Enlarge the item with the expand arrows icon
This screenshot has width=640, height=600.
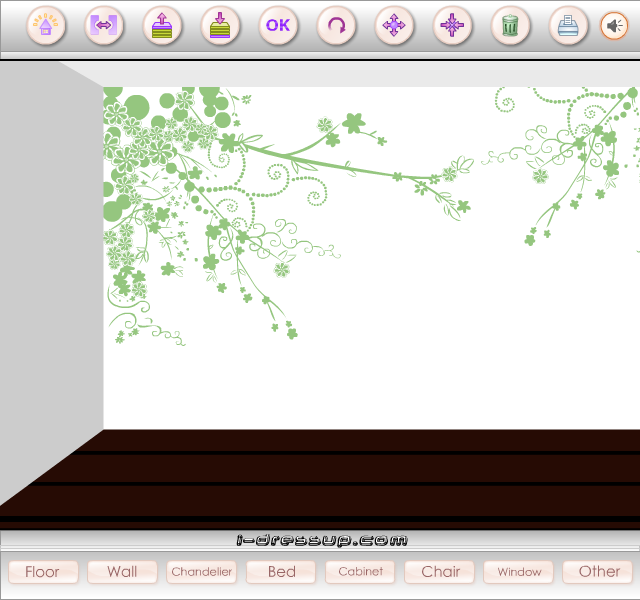point(394,25)
